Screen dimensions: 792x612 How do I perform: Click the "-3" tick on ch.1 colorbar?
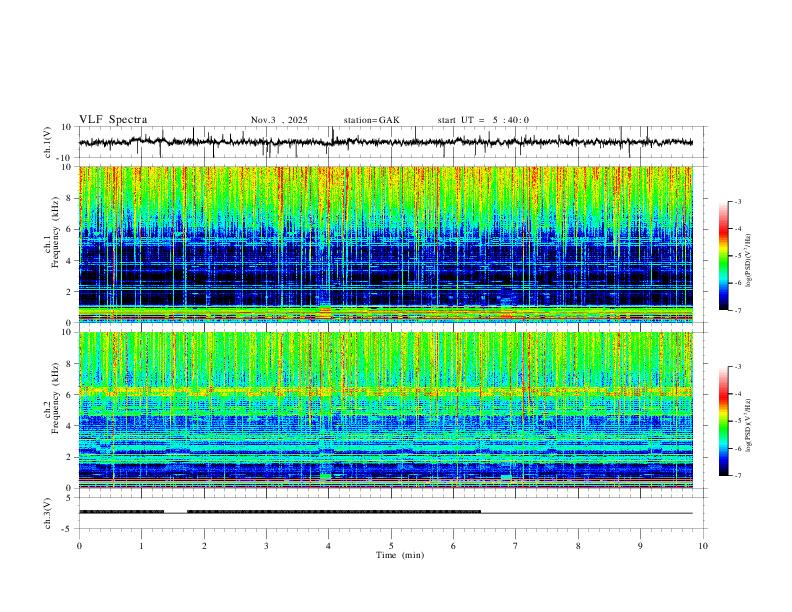tap(737, 201)
